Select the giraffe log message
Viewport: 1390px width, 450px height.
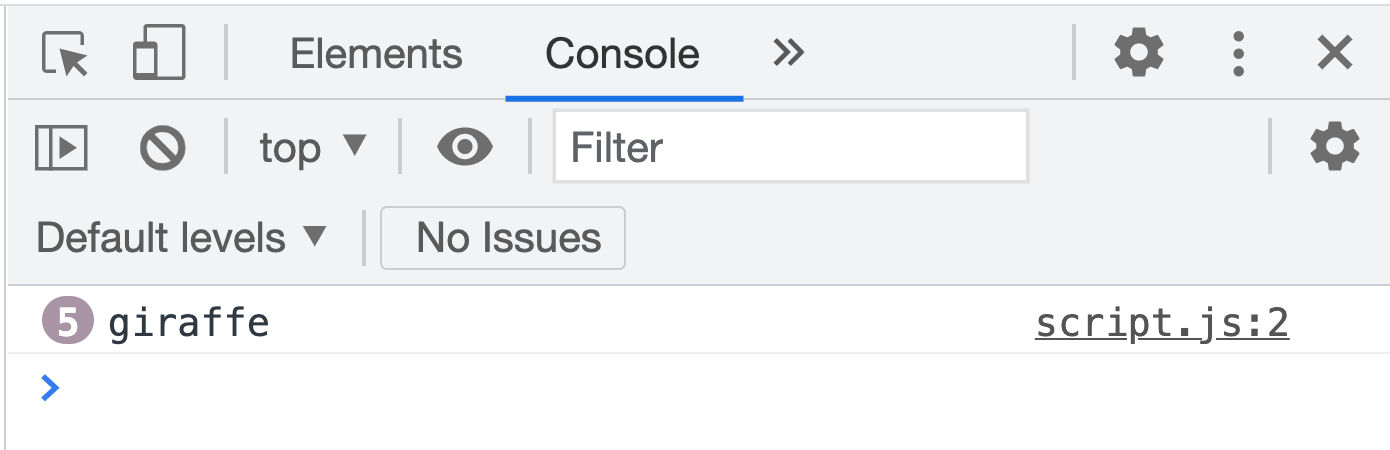[x=188, y=323]
